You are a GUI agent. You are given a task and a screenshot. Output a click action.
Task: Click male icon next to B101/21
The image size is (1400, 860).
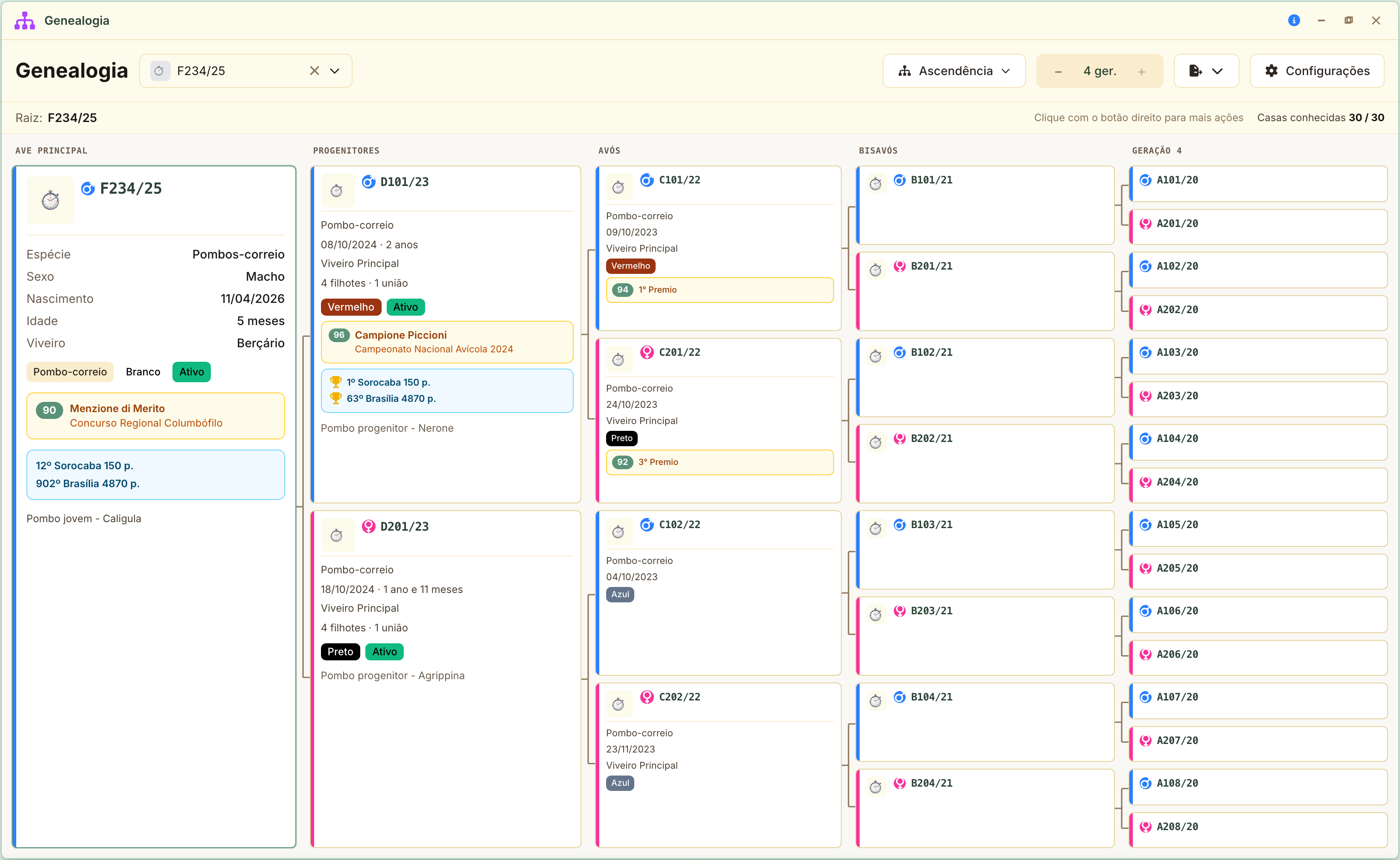pyautogui.click(x=900, y=180)
